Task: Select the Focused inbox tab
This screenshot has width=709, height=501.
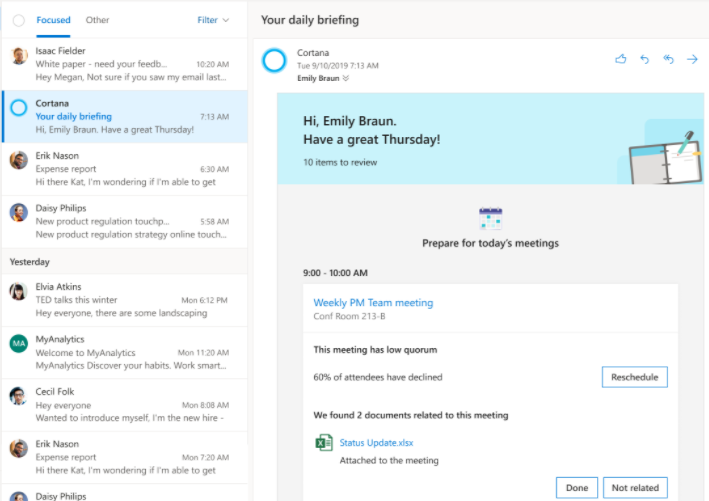Action: coord(53,20)
